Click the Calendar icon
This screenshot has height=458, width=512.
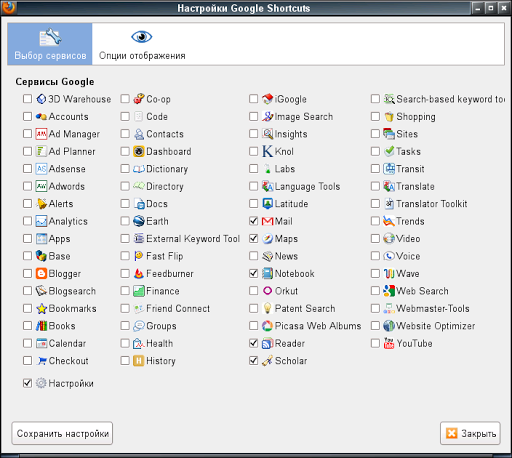coord(41,343)
